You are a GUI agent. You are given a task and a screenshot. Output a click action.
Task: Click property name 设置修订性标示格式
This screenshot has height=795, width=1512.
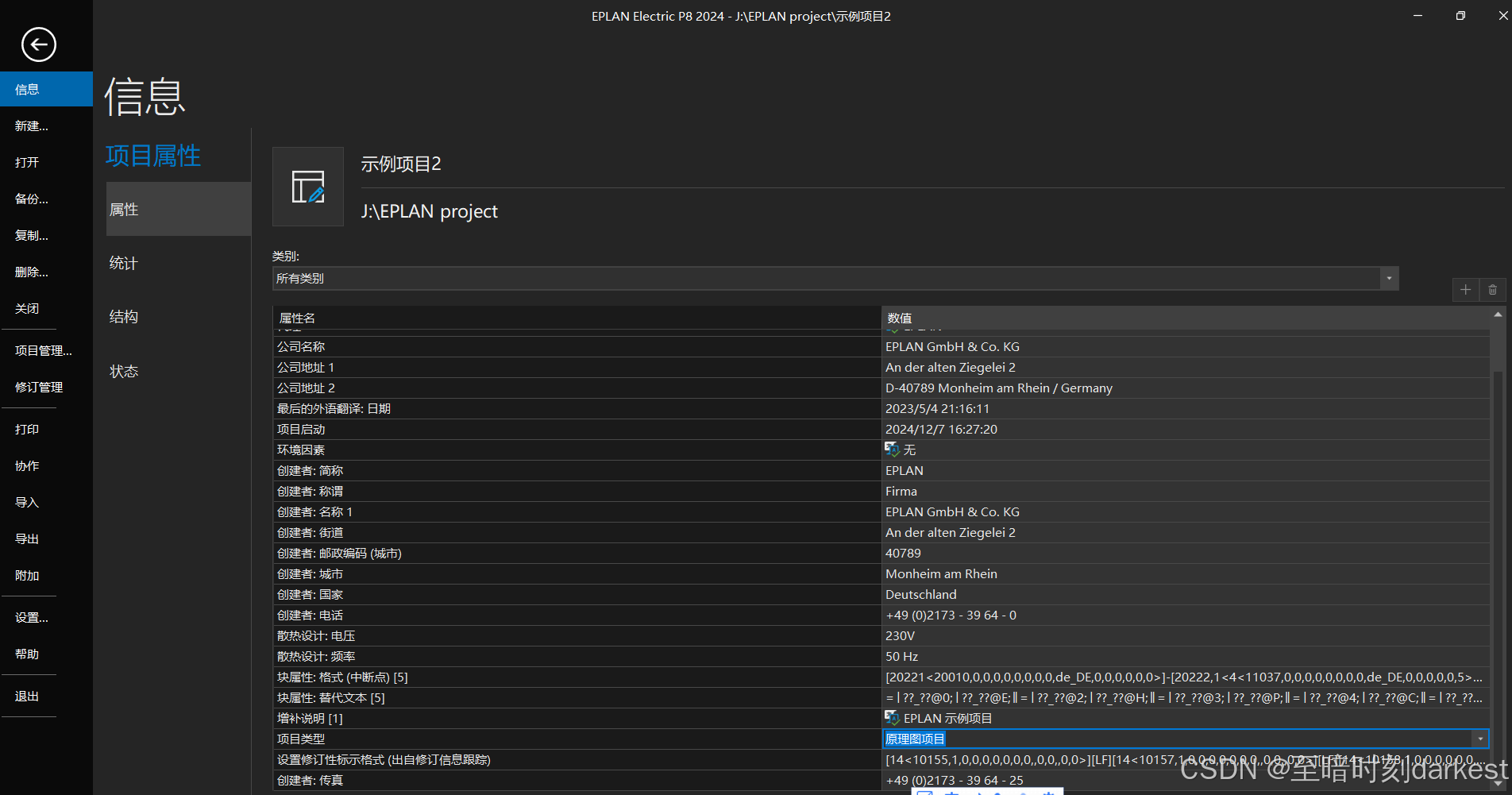tap(577, 759)
